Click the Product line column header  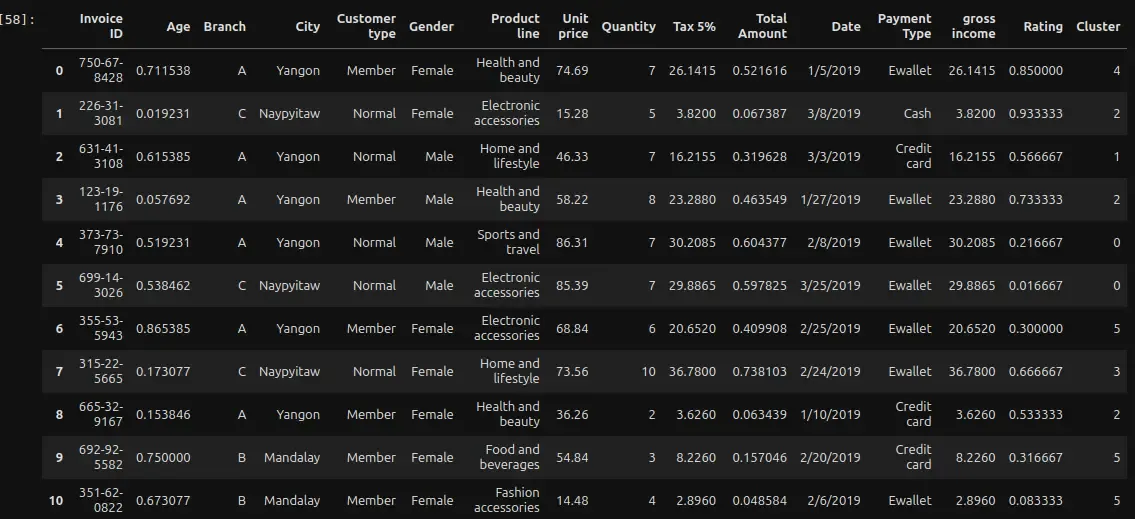[515, 26]
